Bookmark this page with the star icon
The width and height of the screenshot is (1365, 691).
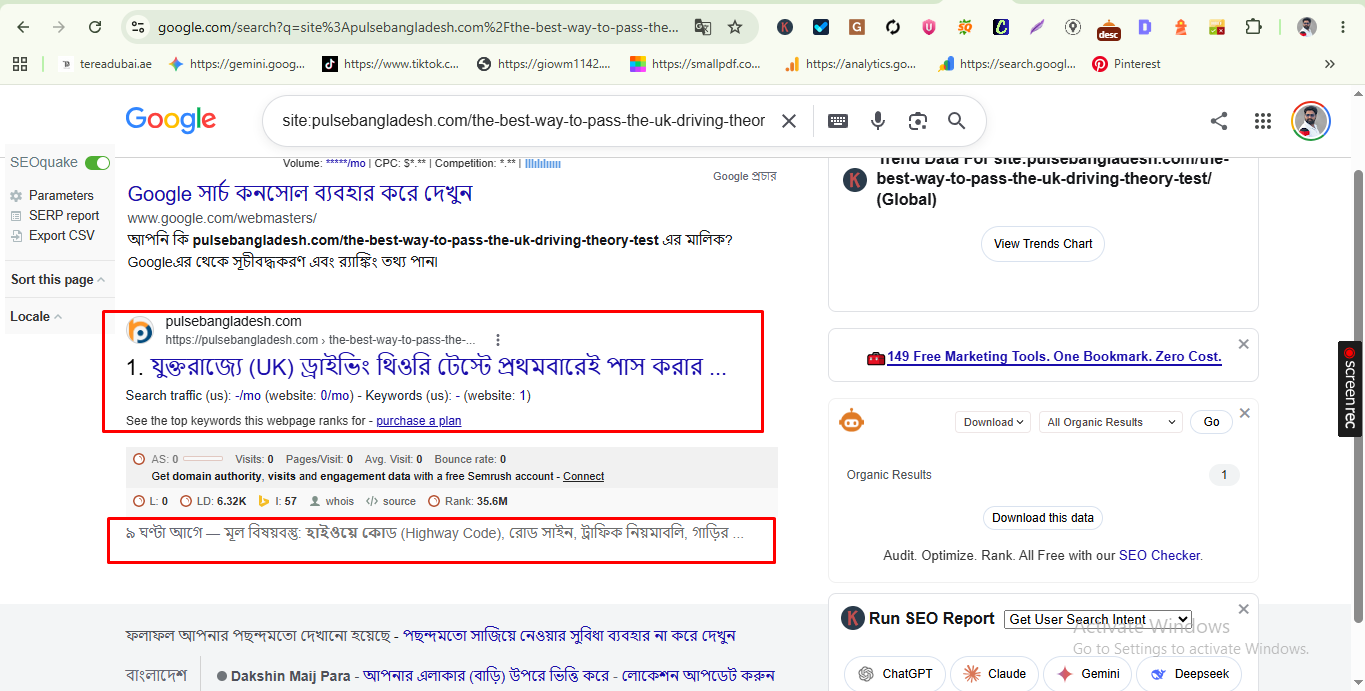[x=735, y=27]
